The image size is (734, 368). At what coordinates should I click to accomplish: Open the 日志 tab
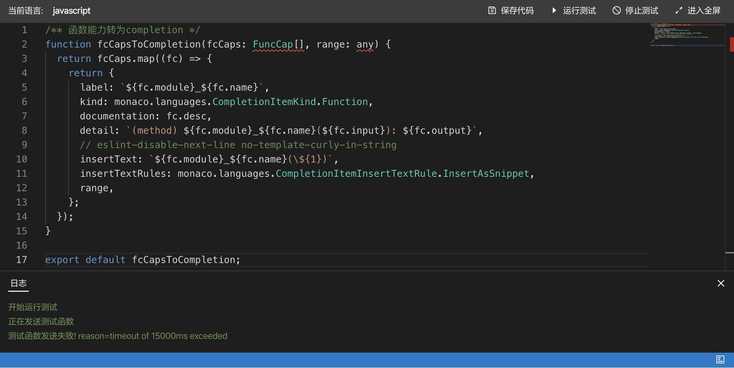(18, 283)
